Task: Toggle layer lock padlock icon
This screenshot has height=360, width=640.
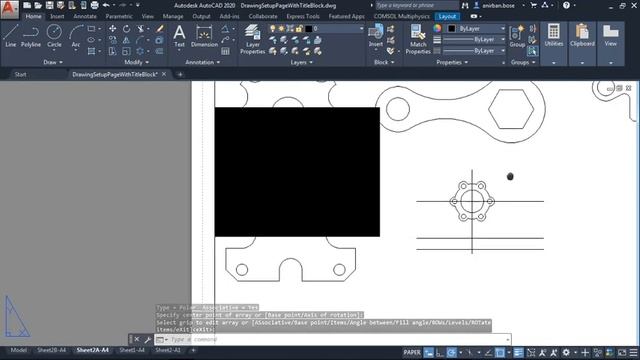Action: (x=299, y=29)
